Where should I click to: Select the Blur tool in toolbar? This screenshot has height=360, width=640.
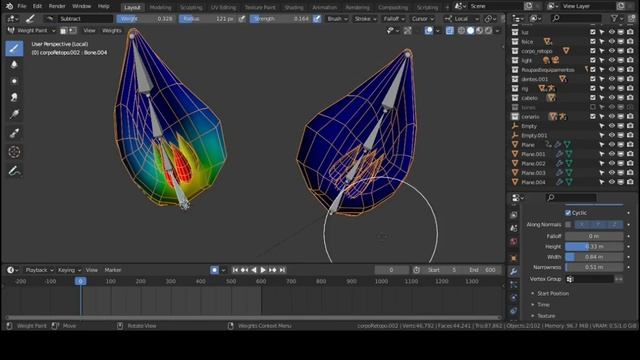14,65
